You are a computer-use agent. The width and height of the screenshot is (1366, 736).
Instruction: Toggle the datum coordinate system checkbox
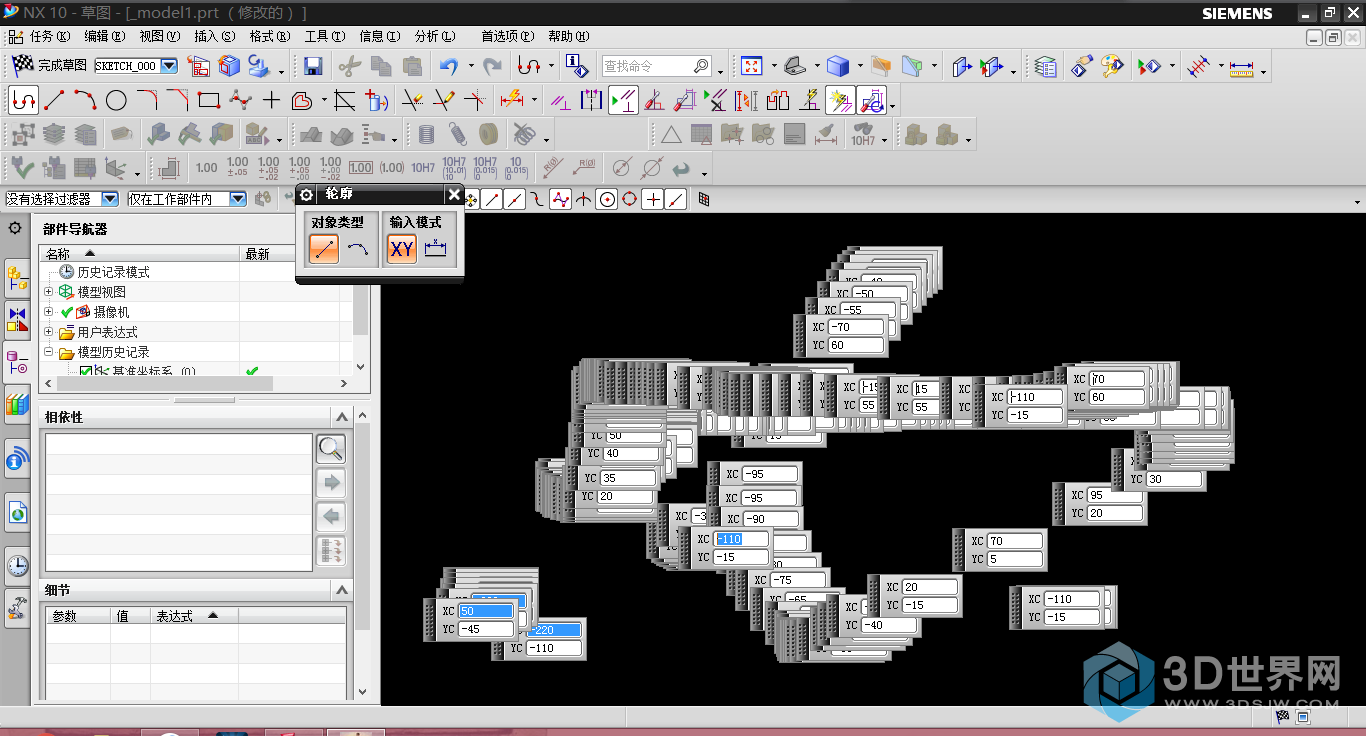(85, 372)
